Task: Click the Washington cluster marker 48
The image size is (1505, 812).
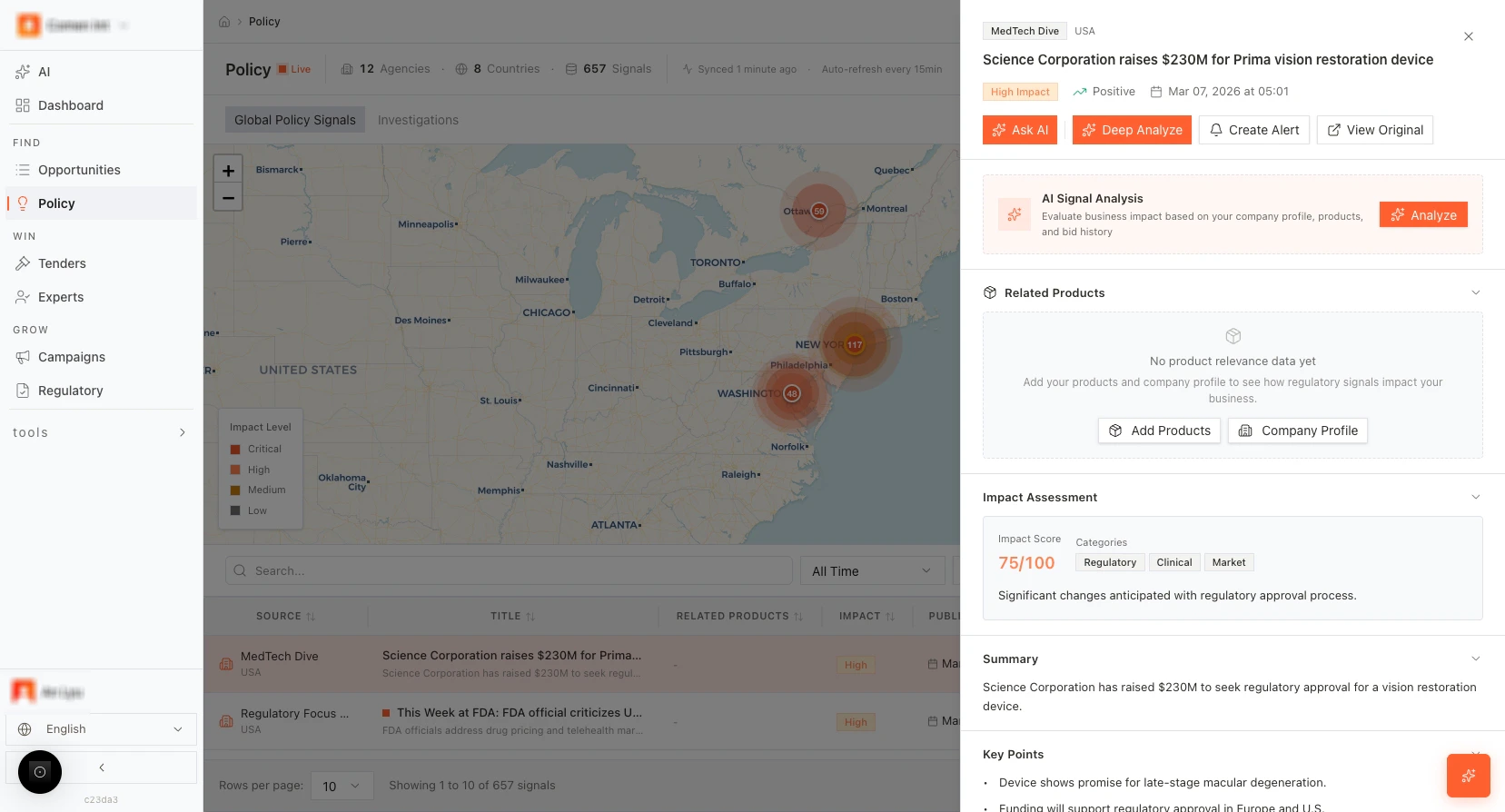Action: point(792,393)
